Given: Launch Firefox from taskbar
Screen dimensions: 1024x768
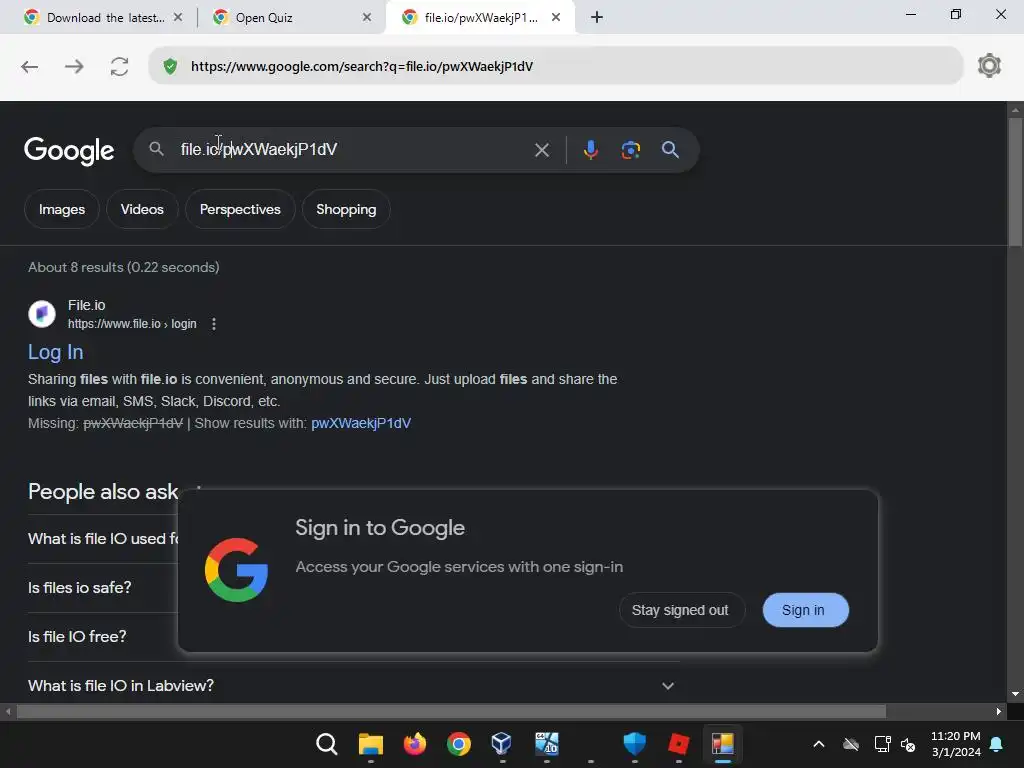Looking at the screenshot, I should coord(415,744).
